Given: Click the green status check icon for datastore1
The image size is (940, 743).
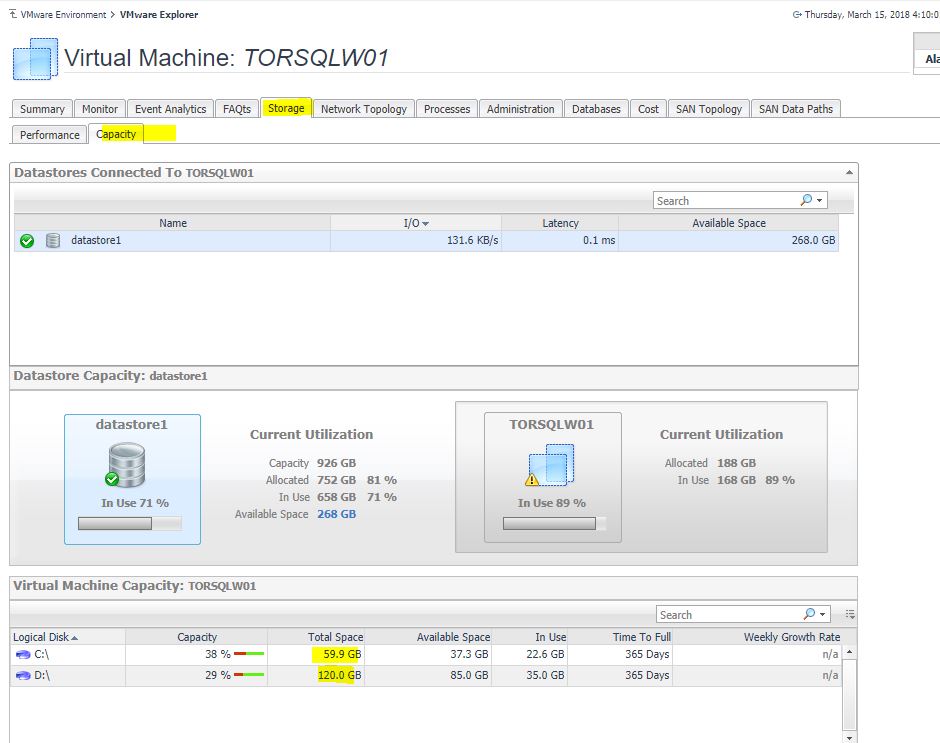Looking at the screenshot, I should click(x=27, y=241).
